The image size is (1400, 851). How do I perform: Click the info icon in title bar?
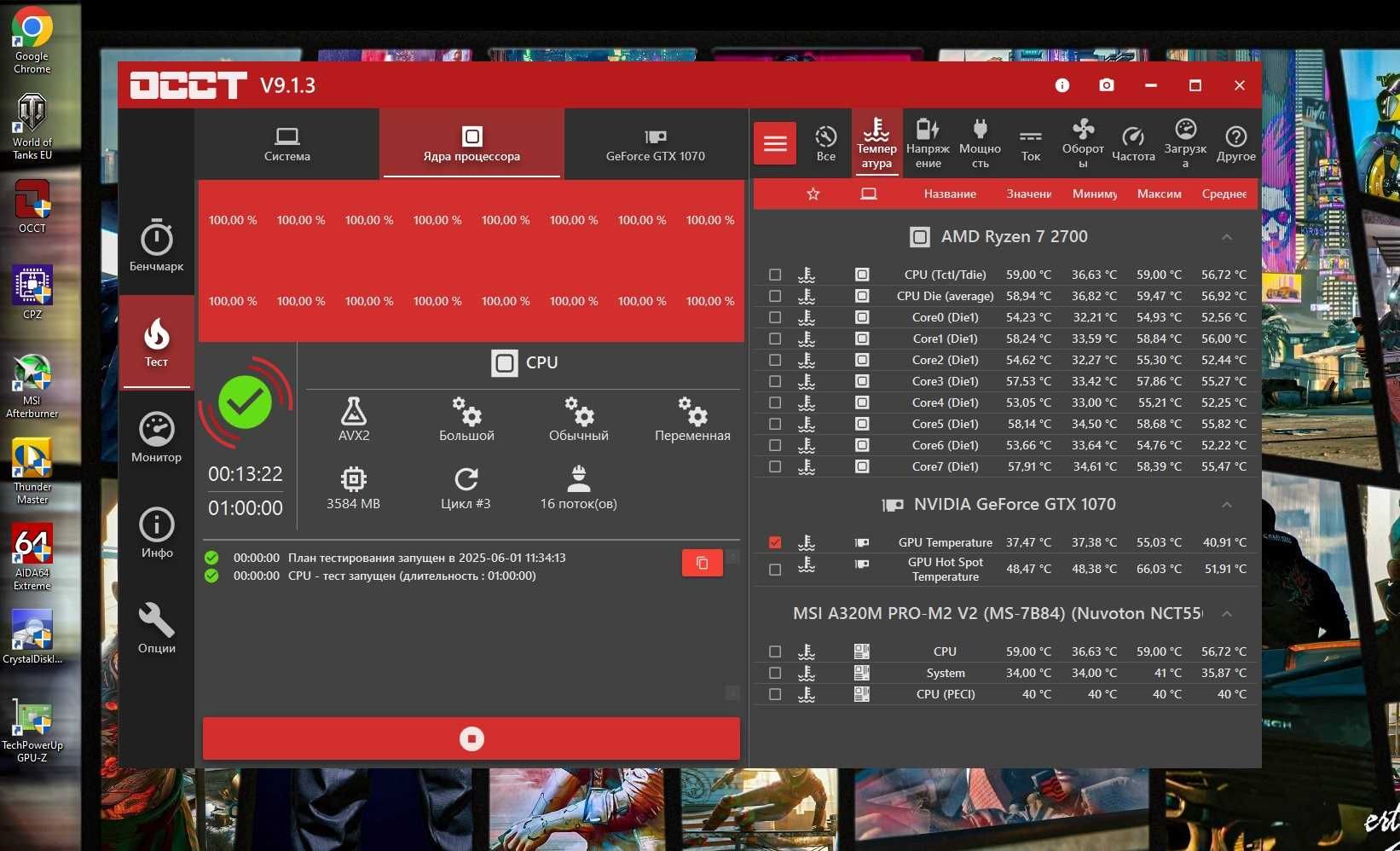click(x=1062, y=85)
